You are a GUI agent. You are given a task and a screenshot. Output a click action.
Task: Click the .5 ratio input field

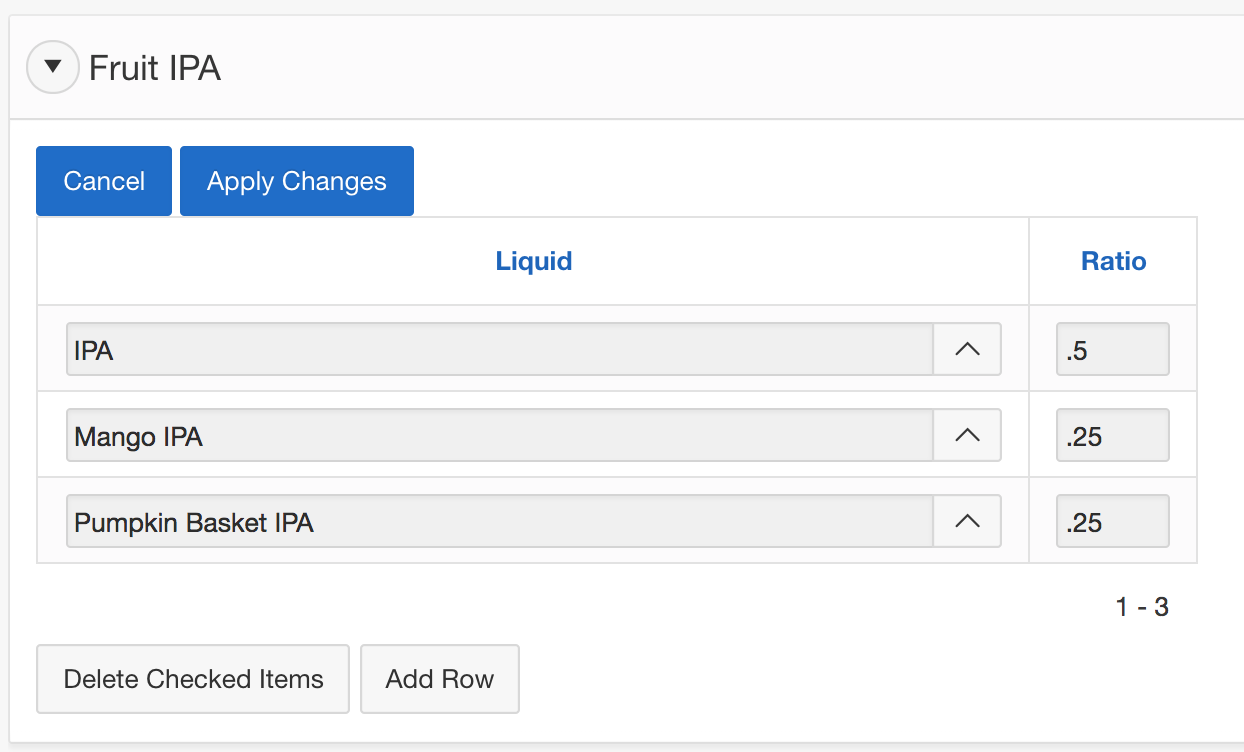pos(1112,349)
